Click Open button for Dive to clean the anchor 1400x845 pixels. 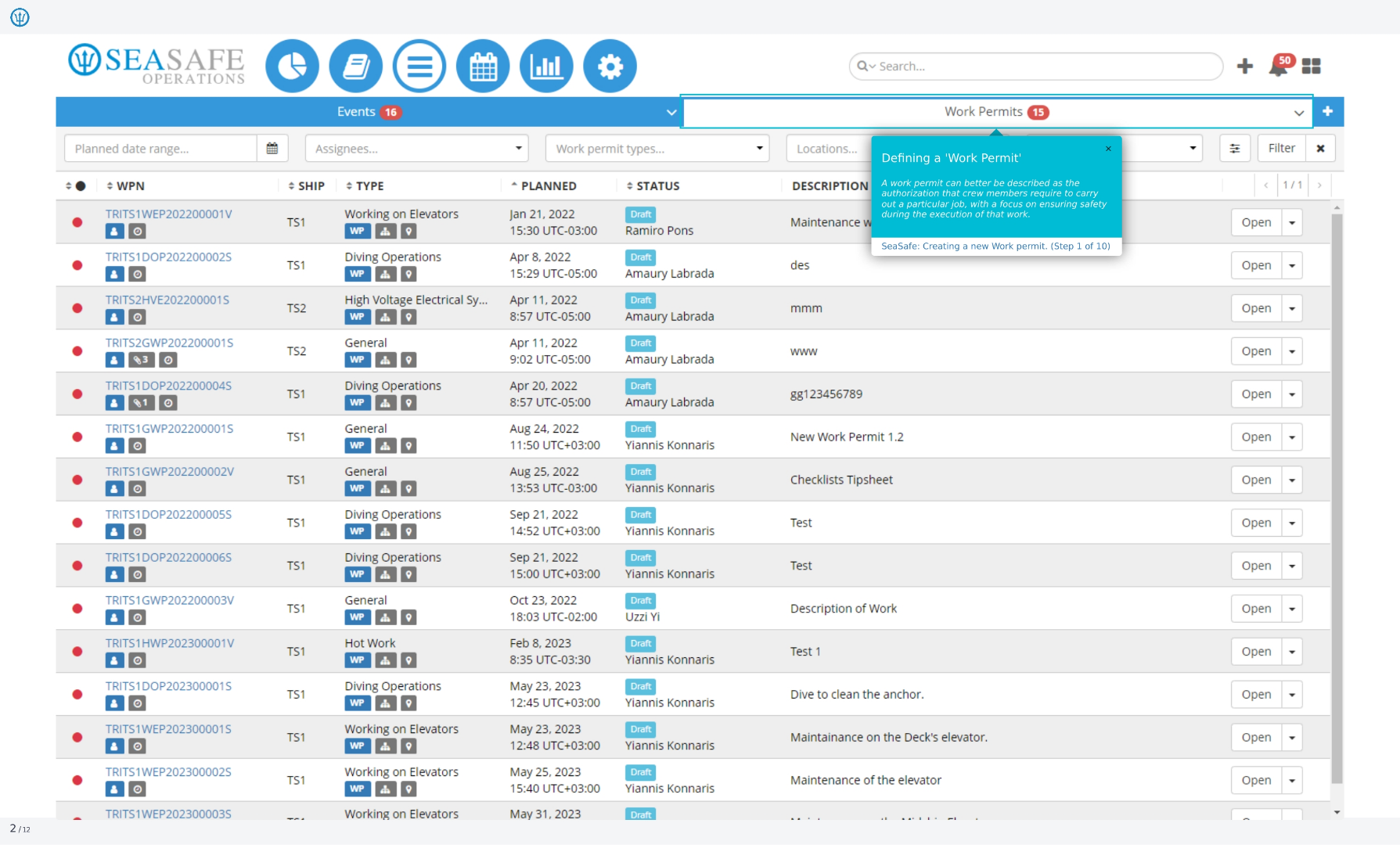click(1256, 695)
